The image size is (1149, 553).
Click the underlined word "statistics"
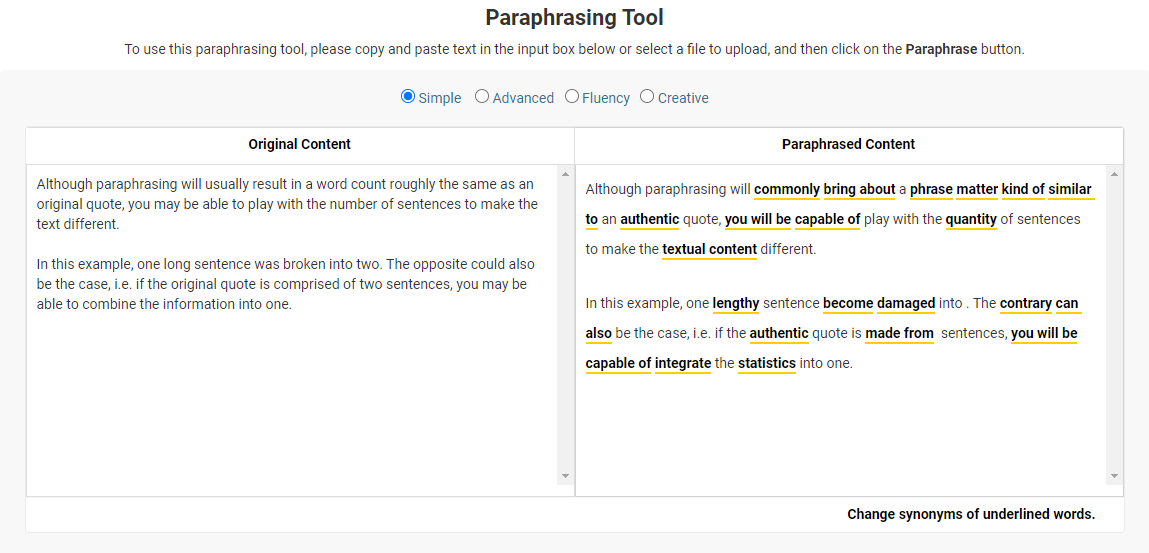(x=766, y=364)
